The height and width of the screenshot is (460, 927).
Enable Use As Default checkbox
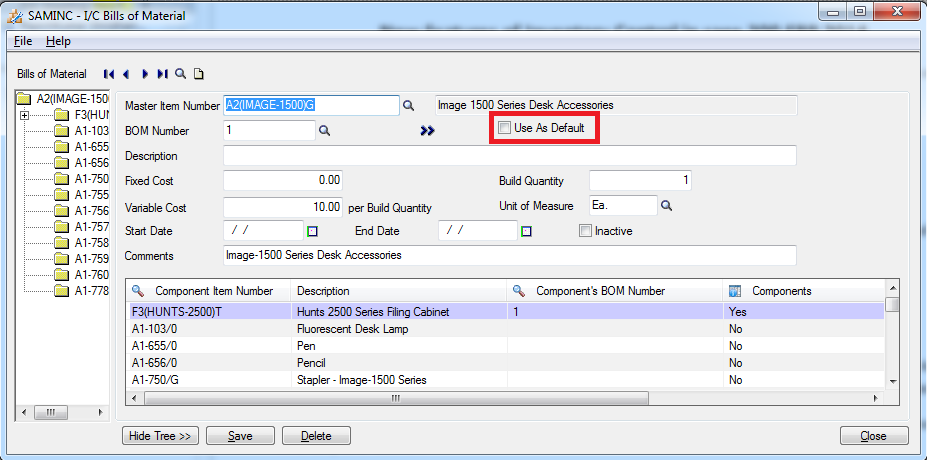tap(504, 128)
